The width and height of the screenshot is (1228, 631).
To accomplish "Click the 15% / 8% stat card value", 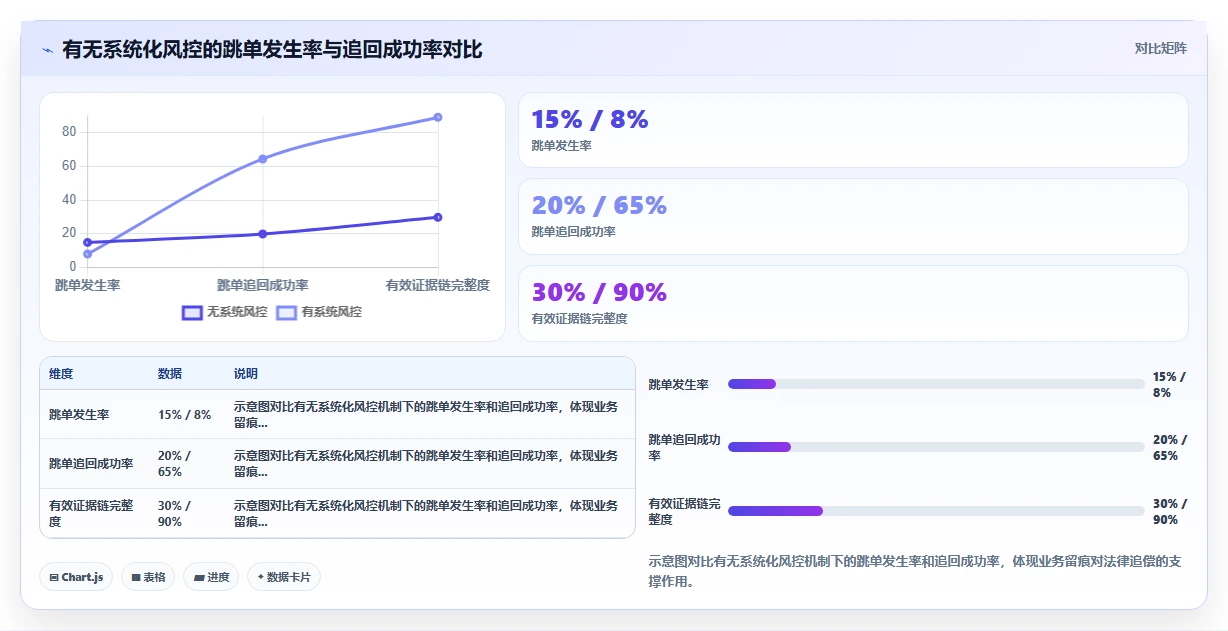I will click(590, 120).
